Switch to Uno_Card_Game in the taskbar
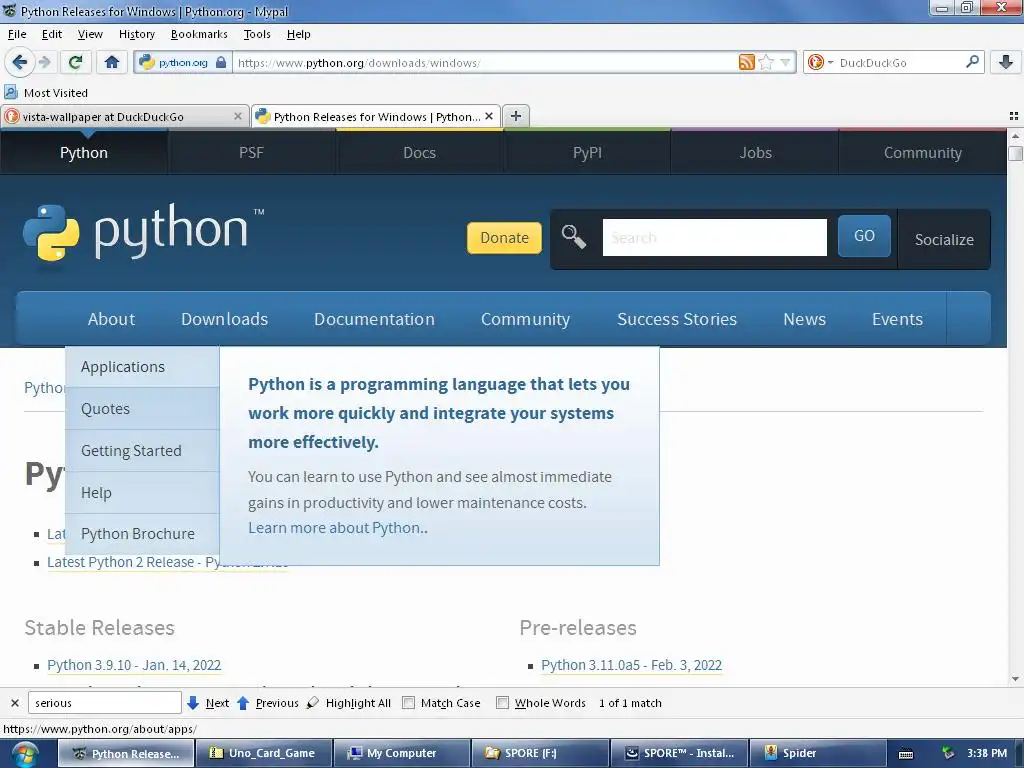The image size is (1024, 768). pyautogui.click(x=264, y=753)
